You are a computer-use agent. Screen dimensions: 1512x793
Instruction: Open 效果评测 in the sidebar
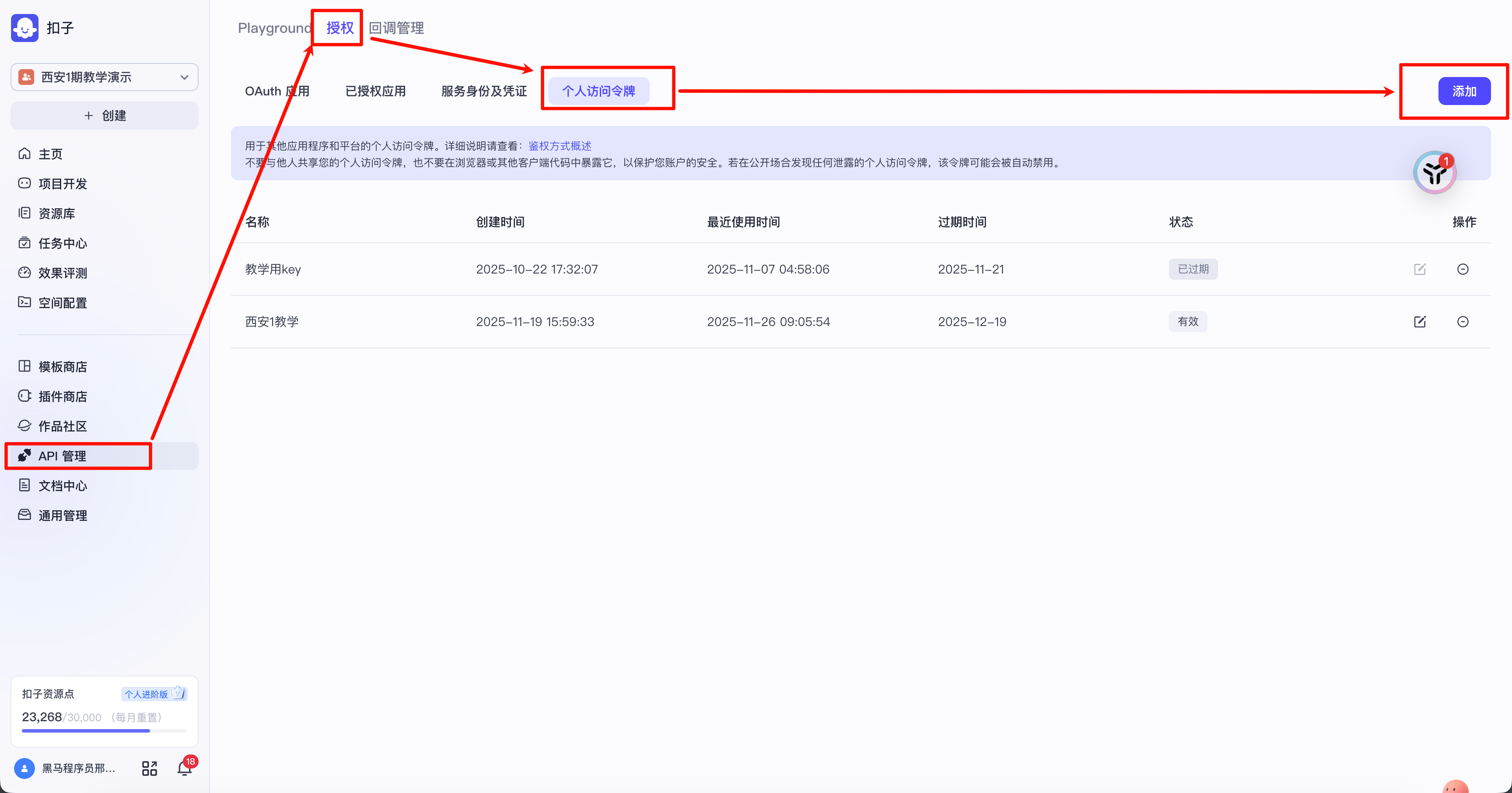(105, 272)
